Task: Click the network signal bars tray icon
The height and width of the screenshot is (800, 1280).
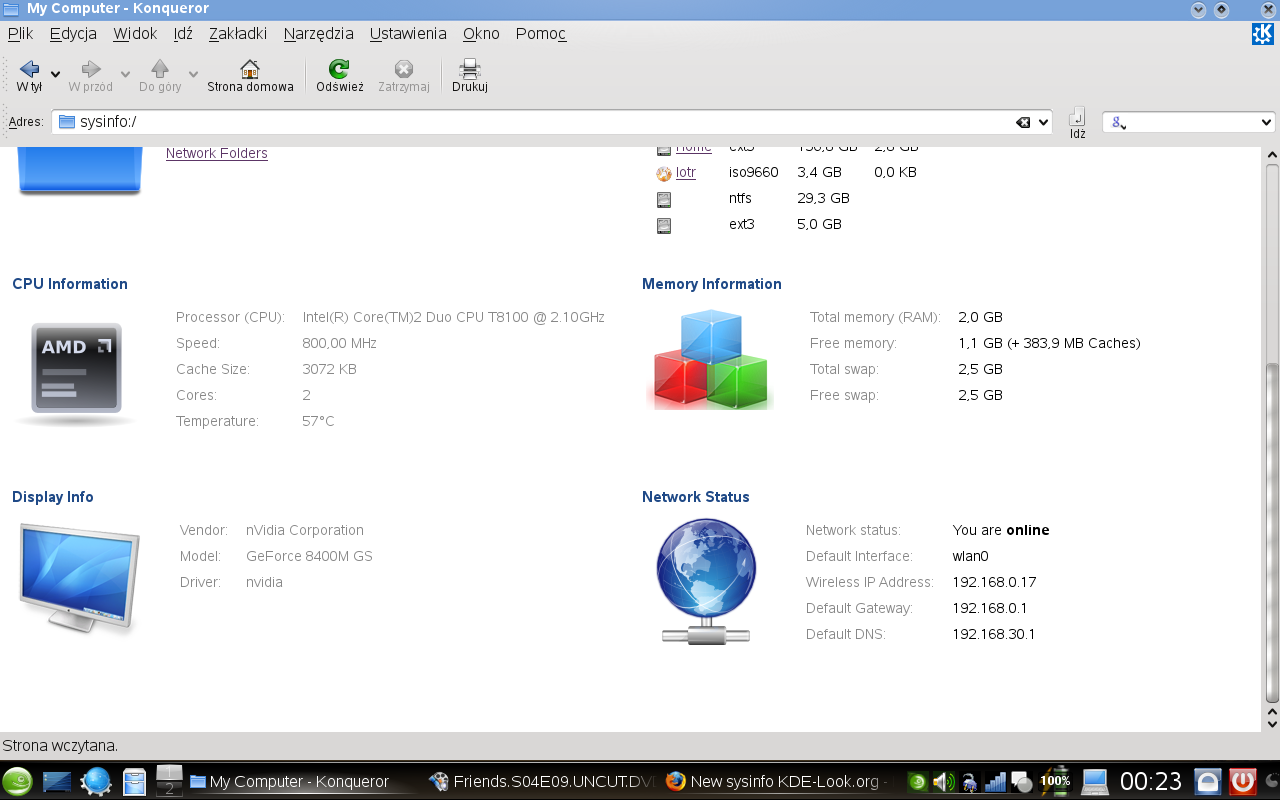Action: [995, 782]
